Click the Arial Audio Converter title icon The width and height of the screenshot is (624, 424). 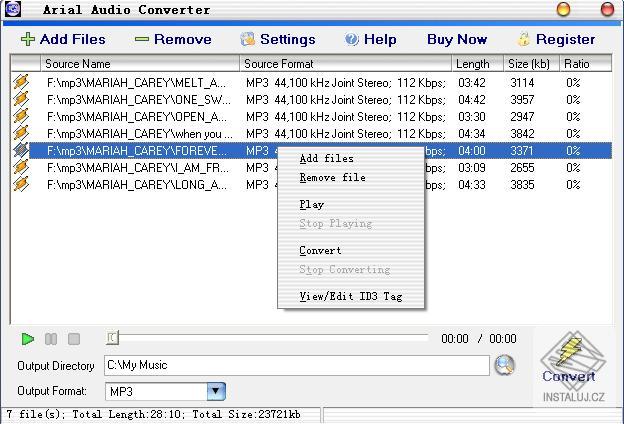pos(13,9)
